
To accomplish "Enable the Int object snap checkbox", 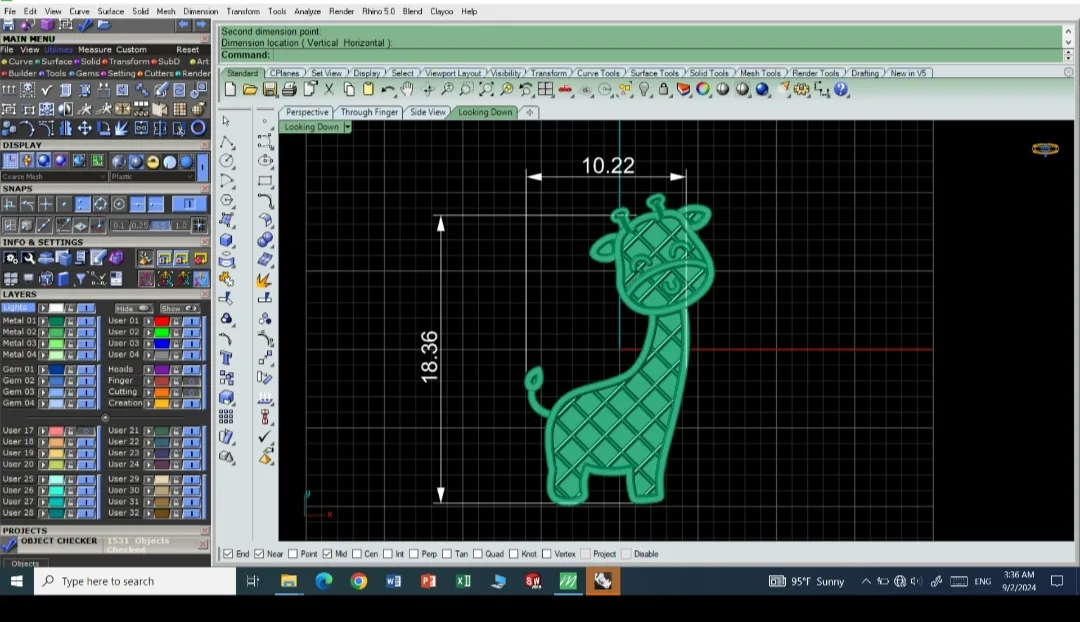I will pyautogui.click(x=388, y=554).
